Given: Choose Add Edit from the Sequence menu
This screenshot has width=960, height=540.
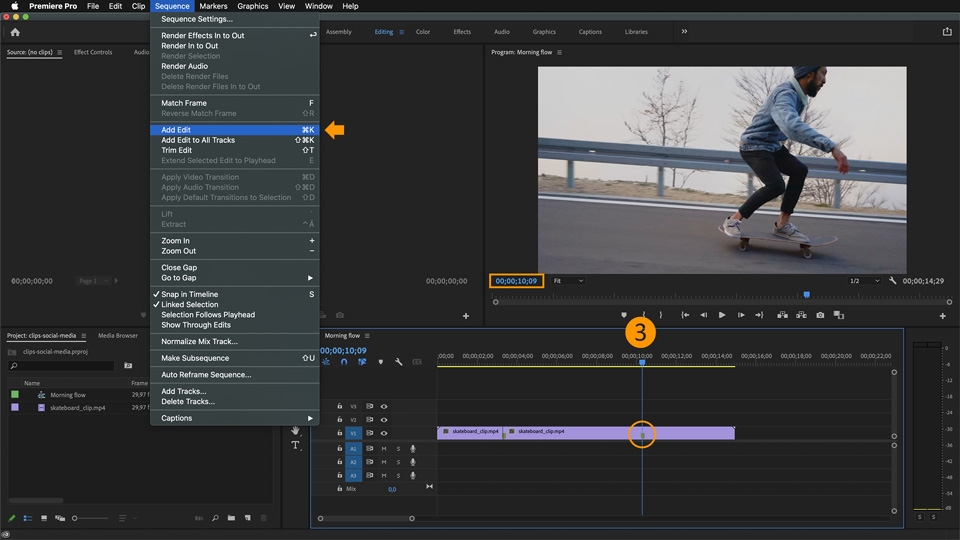Looking at the screenshot, I should 234,130.
